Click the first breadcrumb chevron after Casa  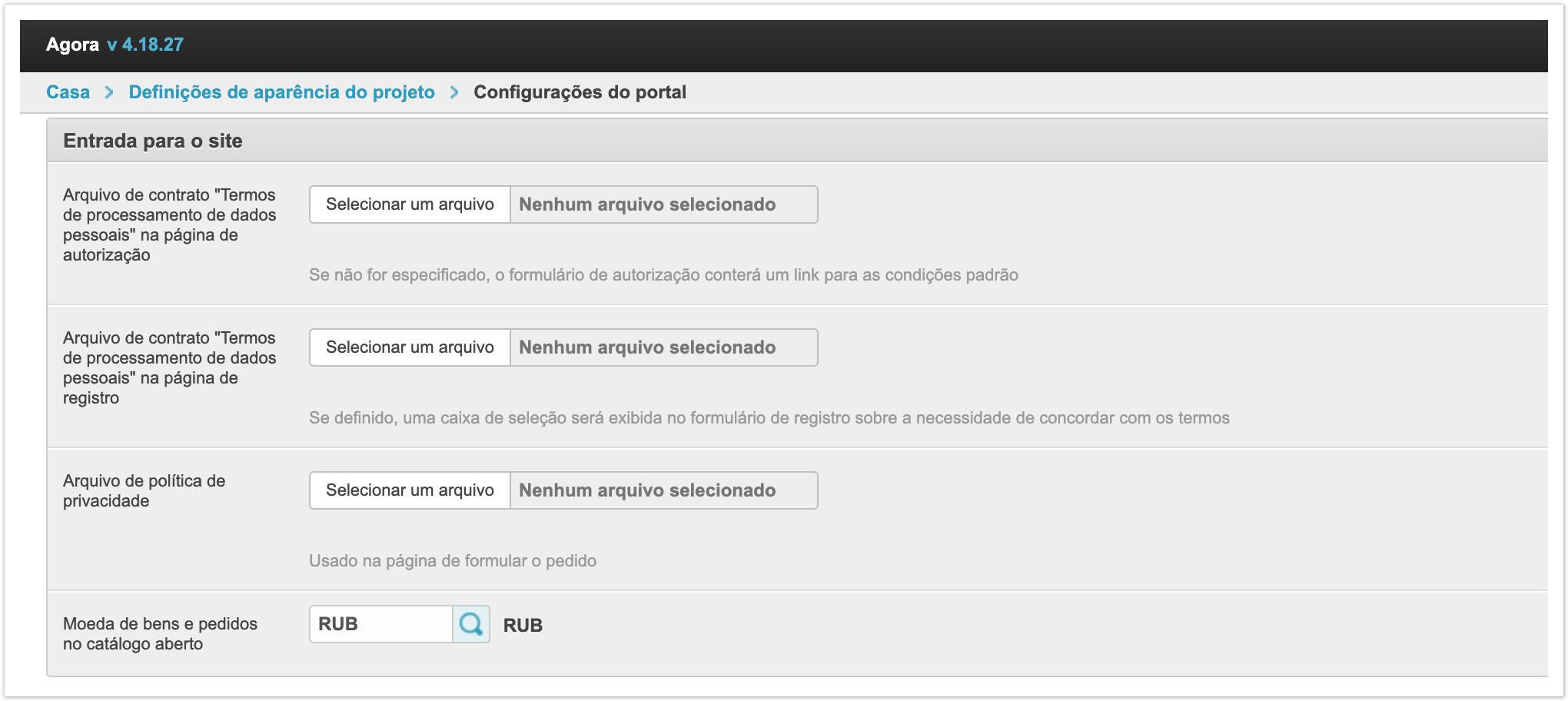109,92
